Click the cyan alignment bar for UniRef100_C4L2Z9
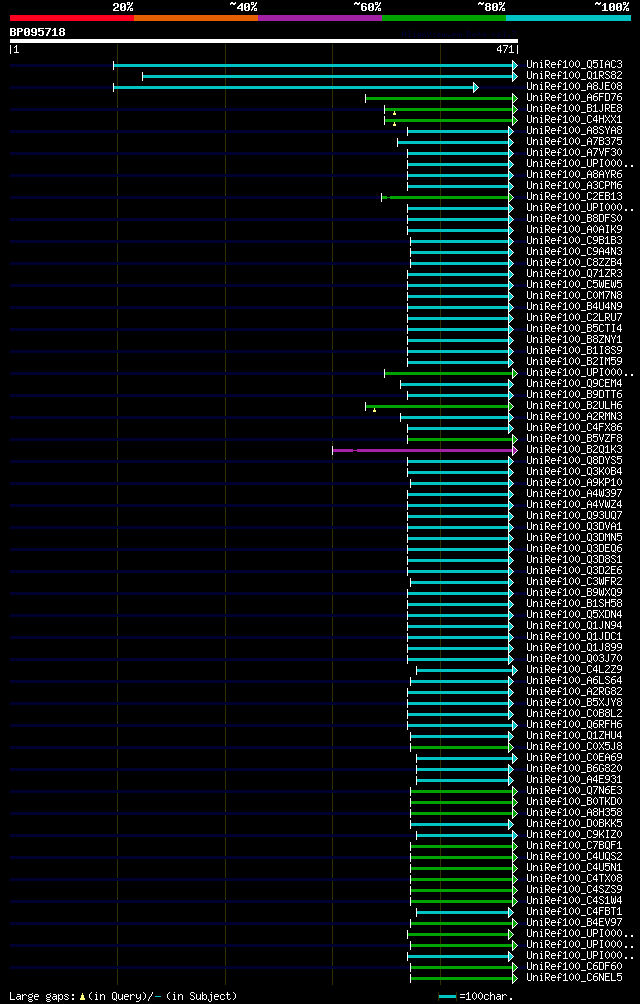640x1004 pixels. (x=467, y=670)
